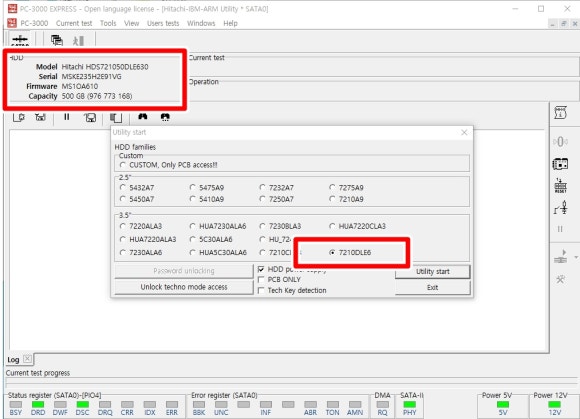Open the Users tests menu
This screenshot has width=580, height=419.
pos(163,23)
